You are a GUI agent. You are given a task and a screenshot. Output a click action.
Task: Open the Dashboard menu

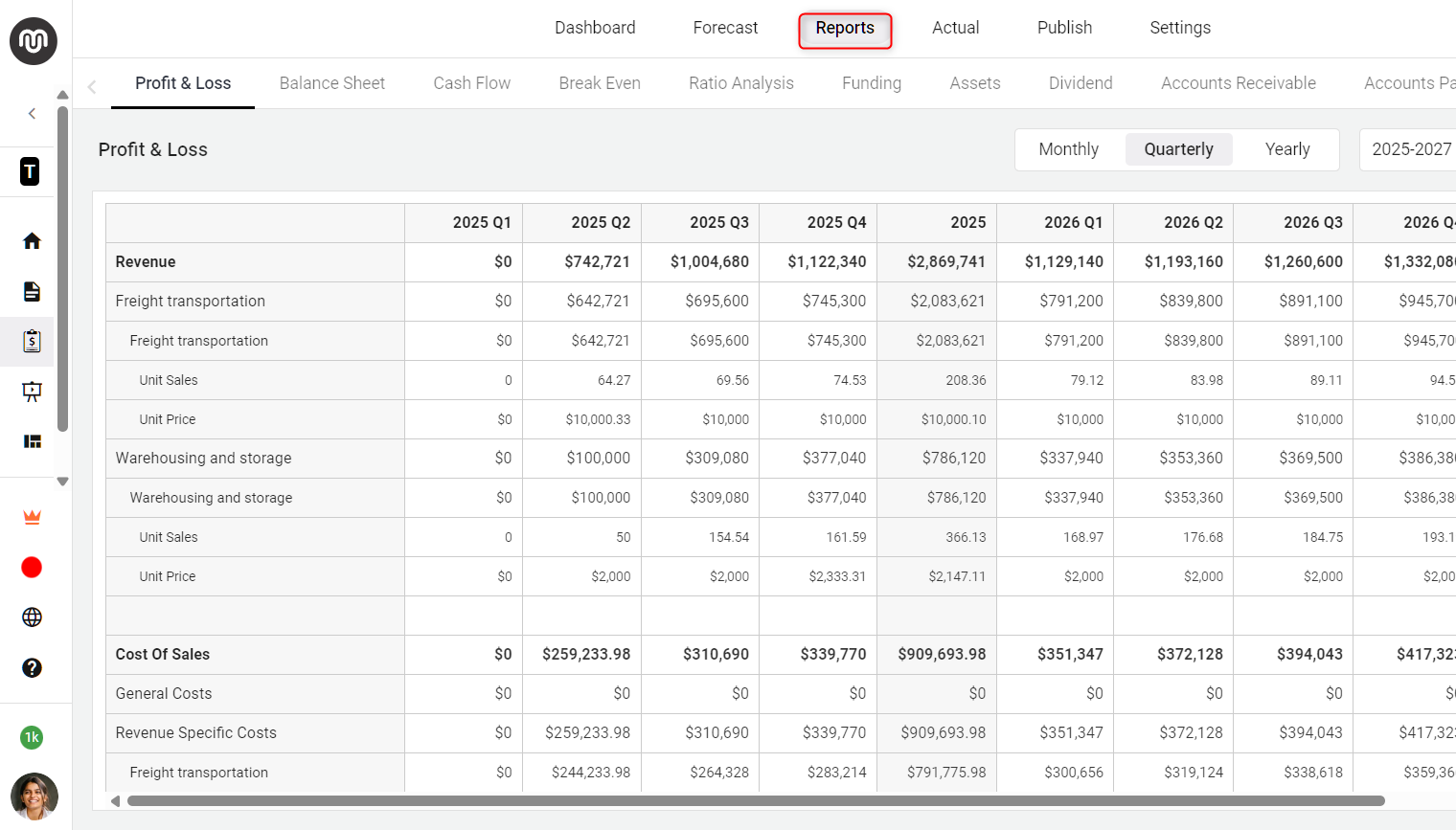tap(595, 28)
